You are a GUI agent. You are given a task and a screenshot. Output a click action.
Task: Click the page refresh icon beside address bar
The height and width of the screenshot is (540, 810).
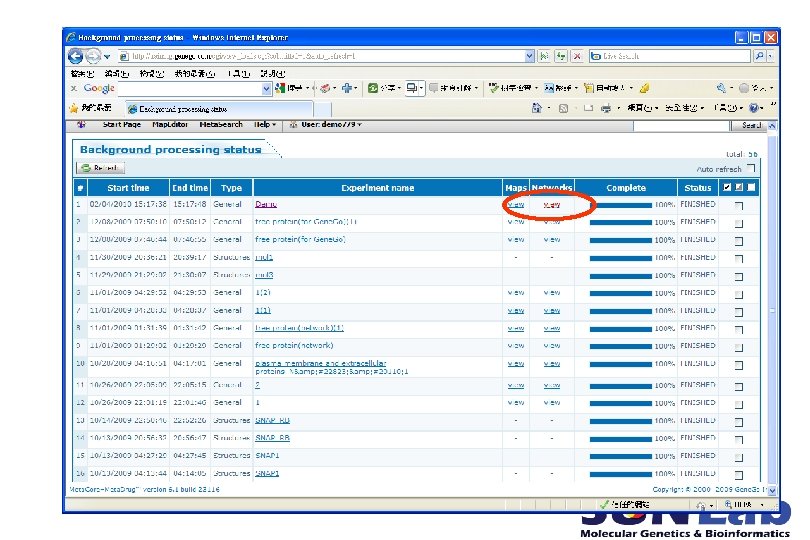pyautogui.click(x=560, y=56)
